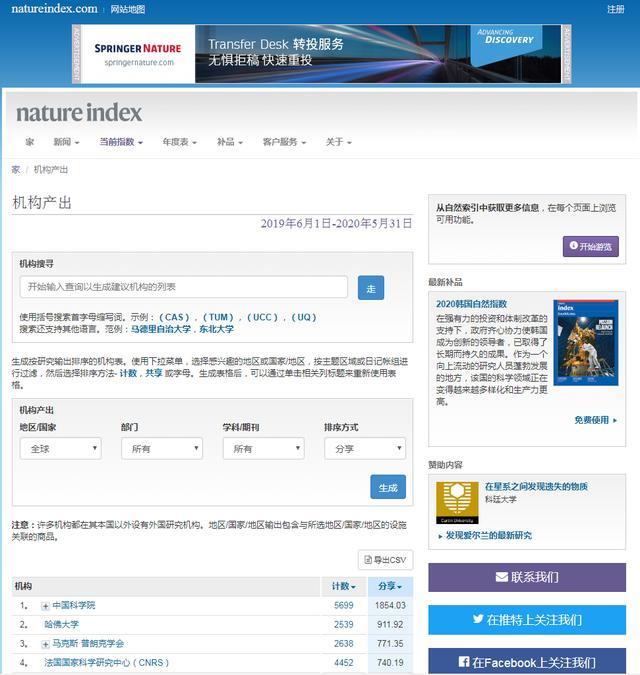Click the Curtin University logo thumbnail

click(457, 503)
